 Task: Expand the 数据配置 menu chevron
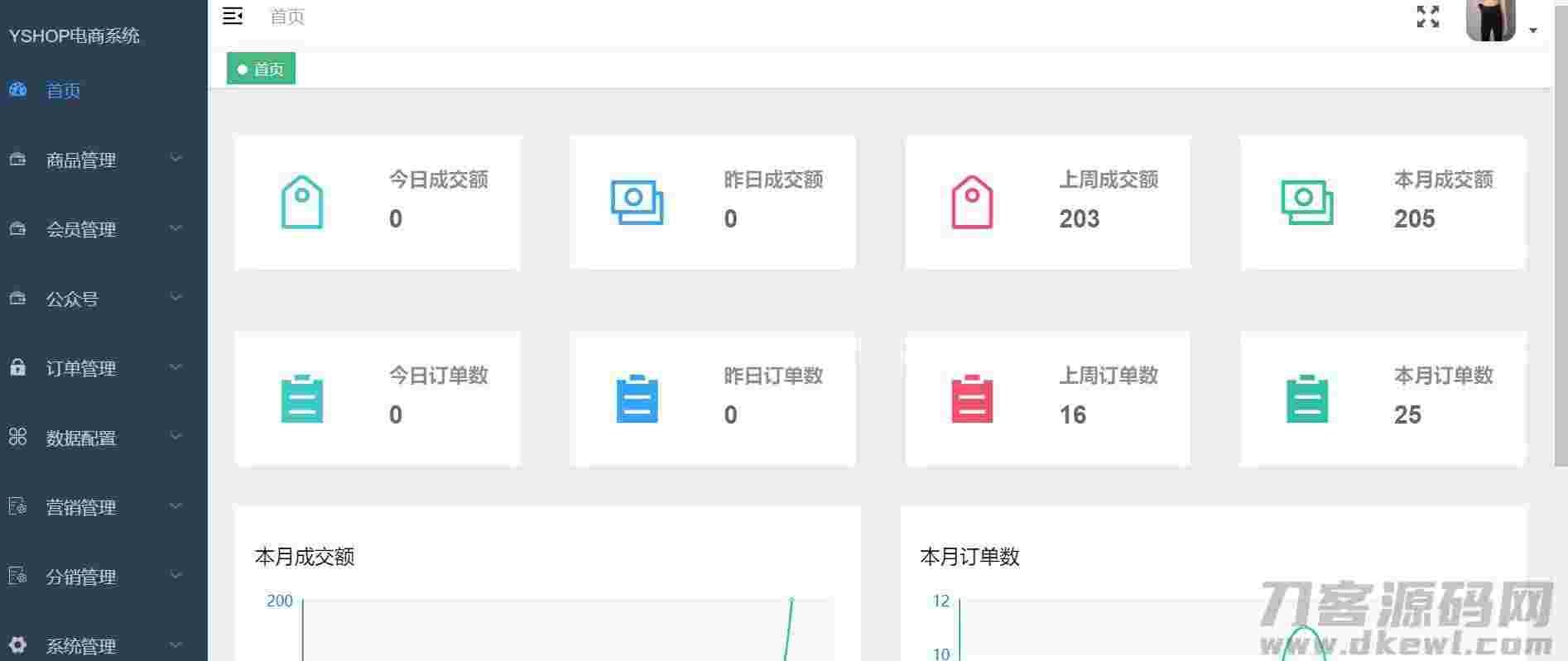(176, 436)
